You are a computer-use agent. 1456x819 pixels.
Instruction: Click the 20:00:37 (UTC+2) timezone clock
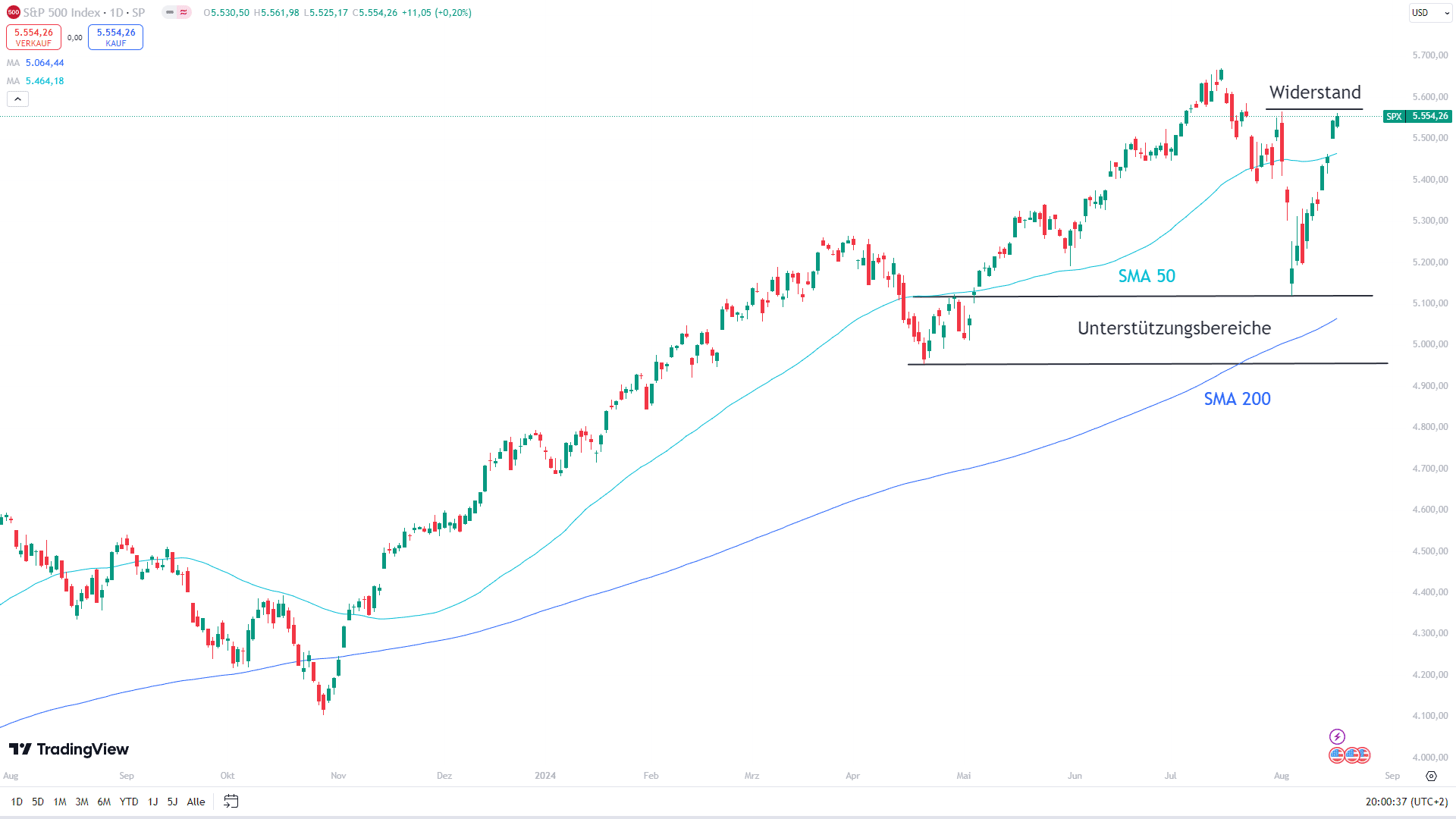[x=1407, y=802]
